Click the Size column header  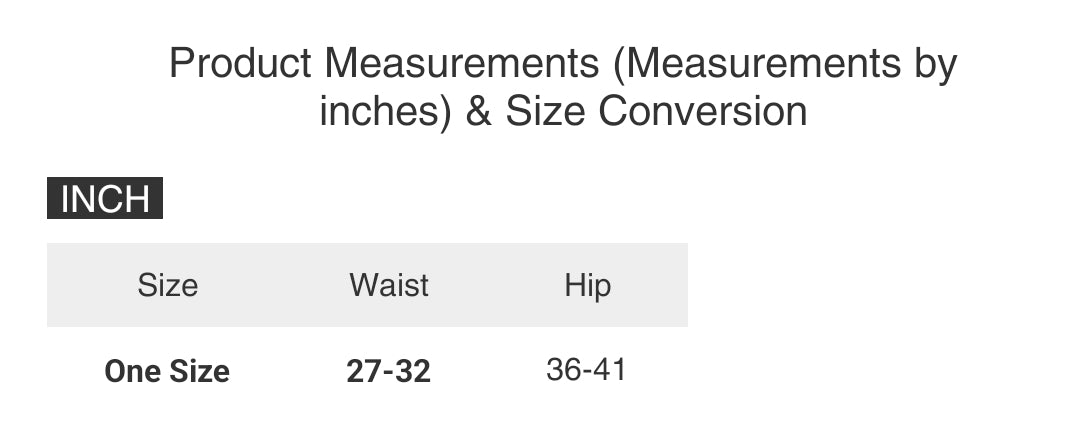point(167,285)
